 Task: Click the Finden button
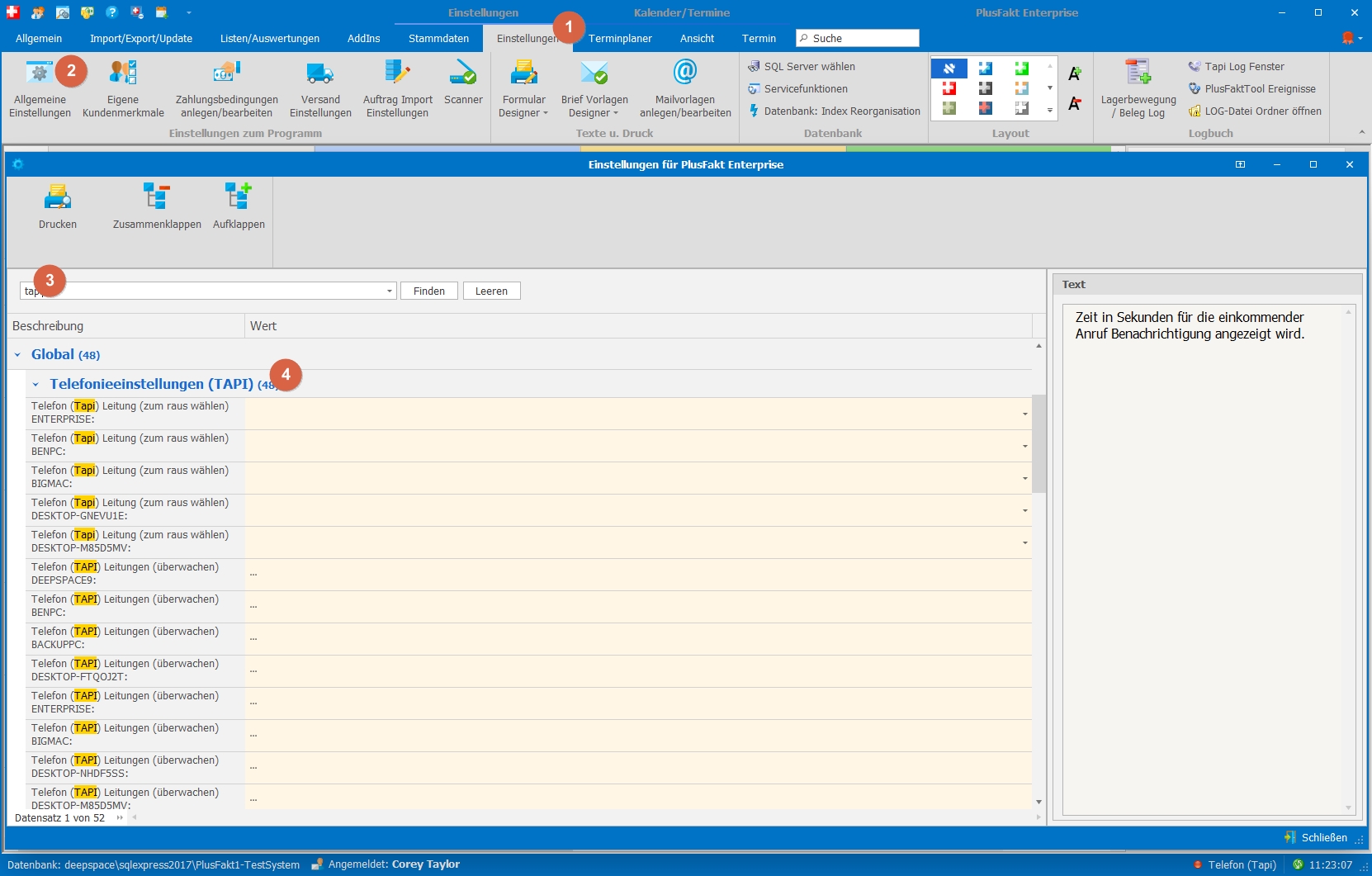429,291
